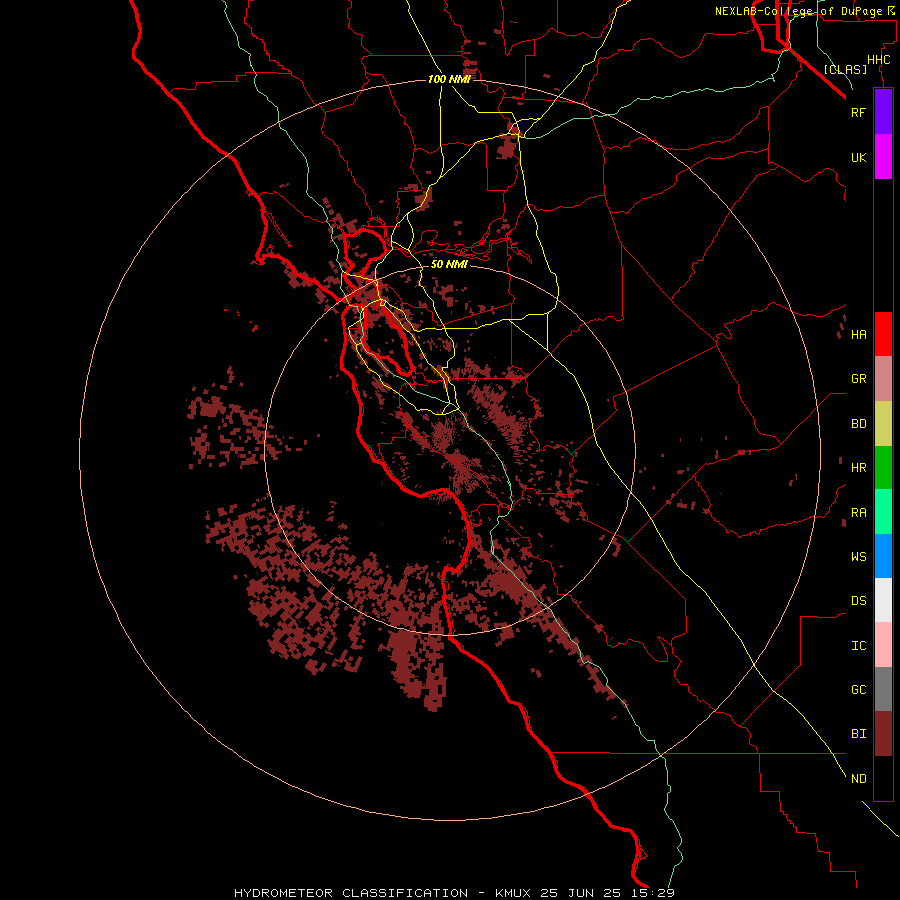Select the dusty pink GR legend swatch
Image resolution: width=900 pixels, height=900 pixels.
click(883, 379)
